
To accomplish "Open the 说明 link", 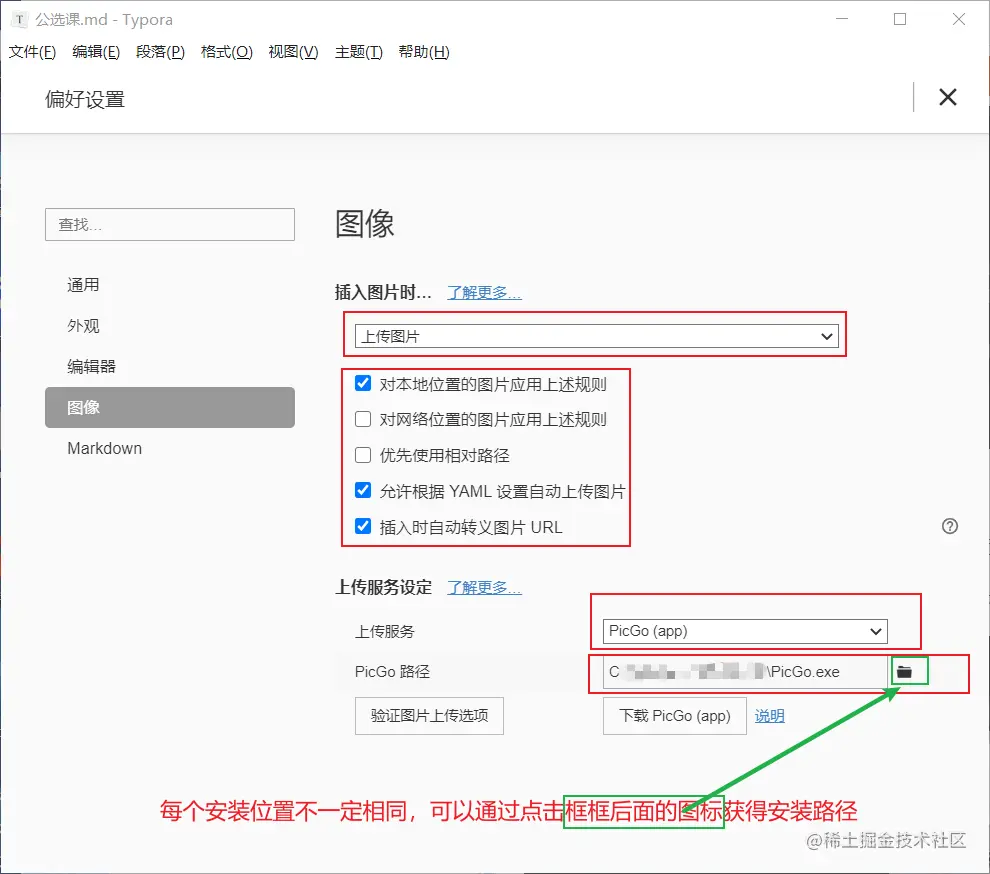I will tap(770, 716).
